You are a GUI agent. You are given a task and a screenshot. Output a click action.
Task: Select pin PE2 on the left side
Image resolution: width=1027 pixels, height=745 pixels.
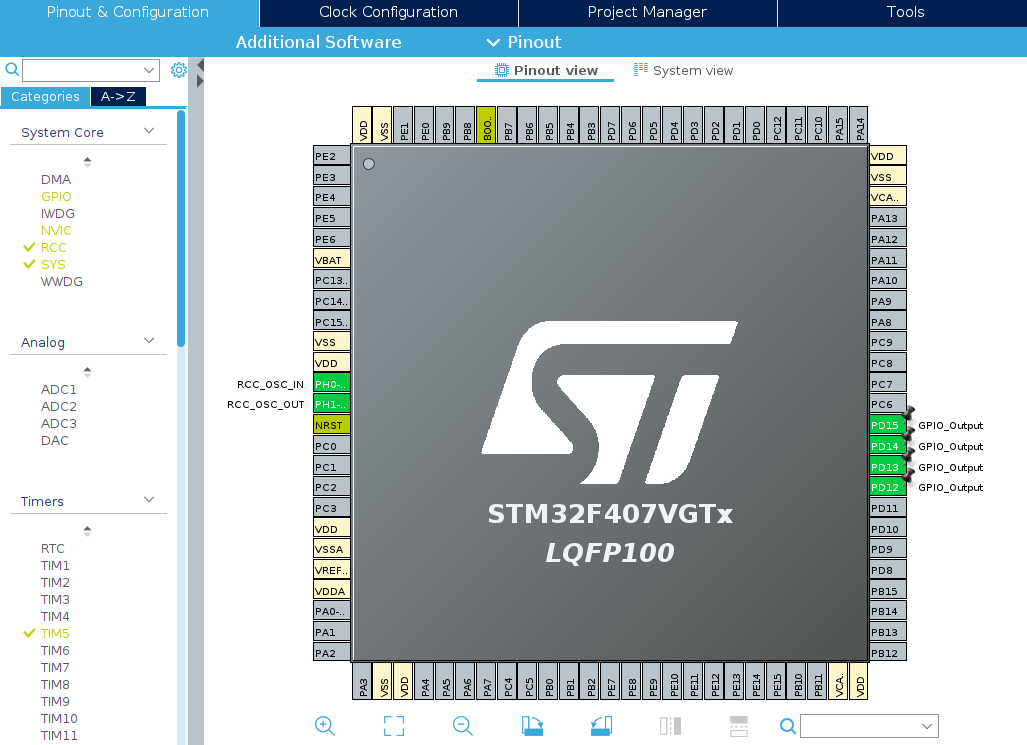[x=331, y=156]
